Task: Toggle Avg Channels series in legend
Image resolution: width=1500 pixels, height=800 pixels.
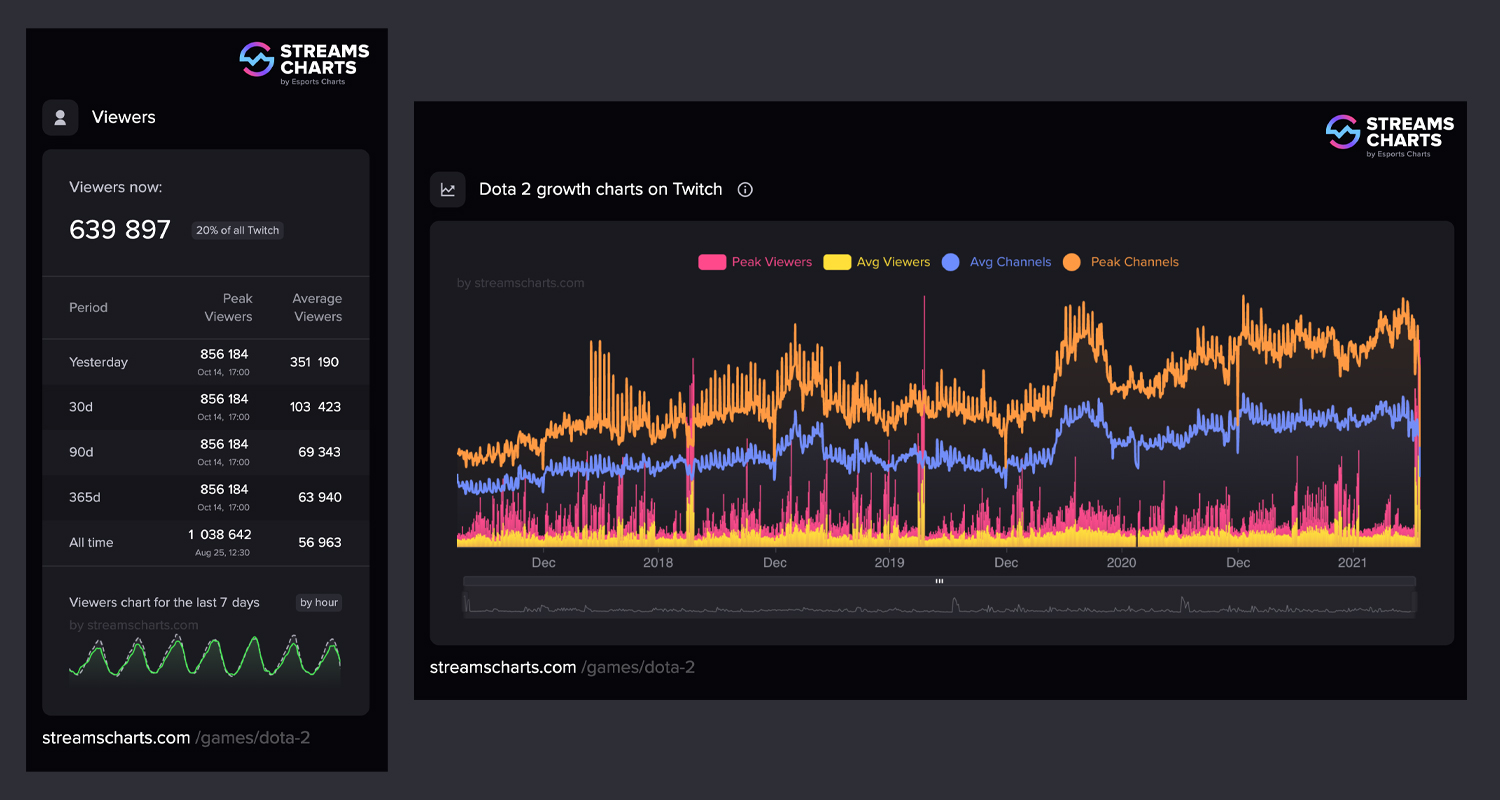Action: [997, 262]
